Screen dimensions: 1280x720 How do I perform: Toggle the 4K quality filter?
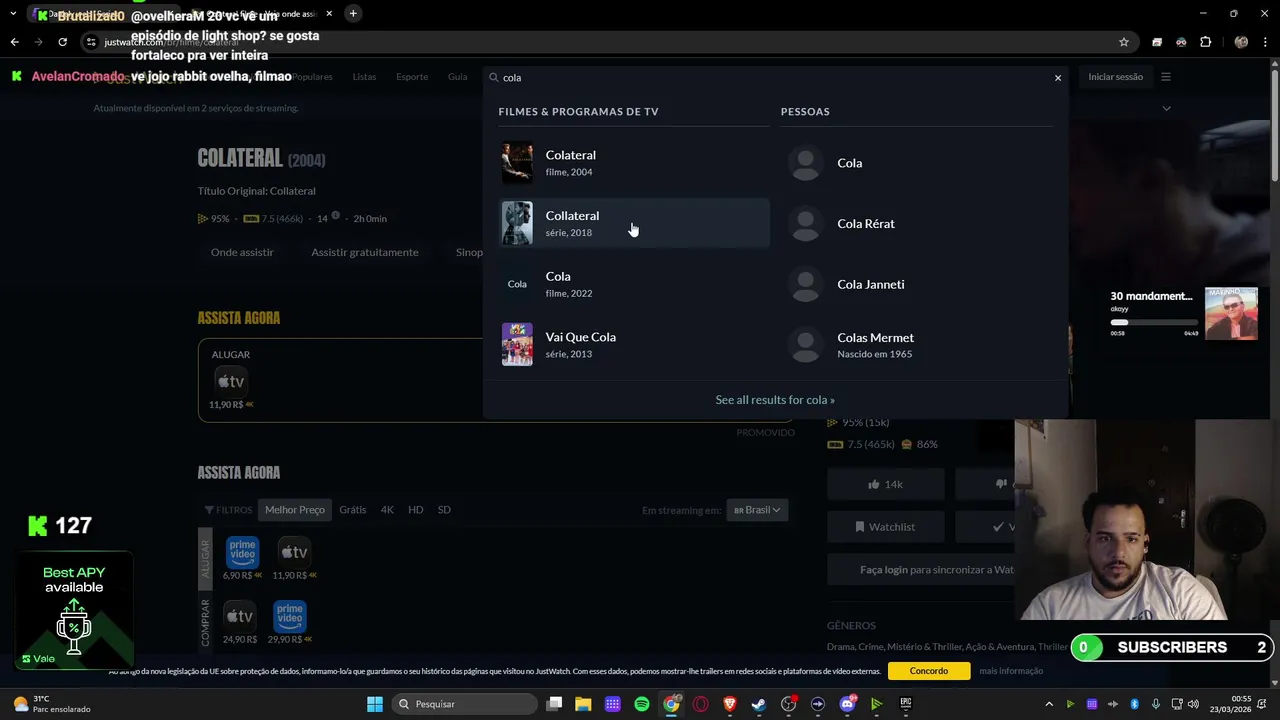coord(387,510)
